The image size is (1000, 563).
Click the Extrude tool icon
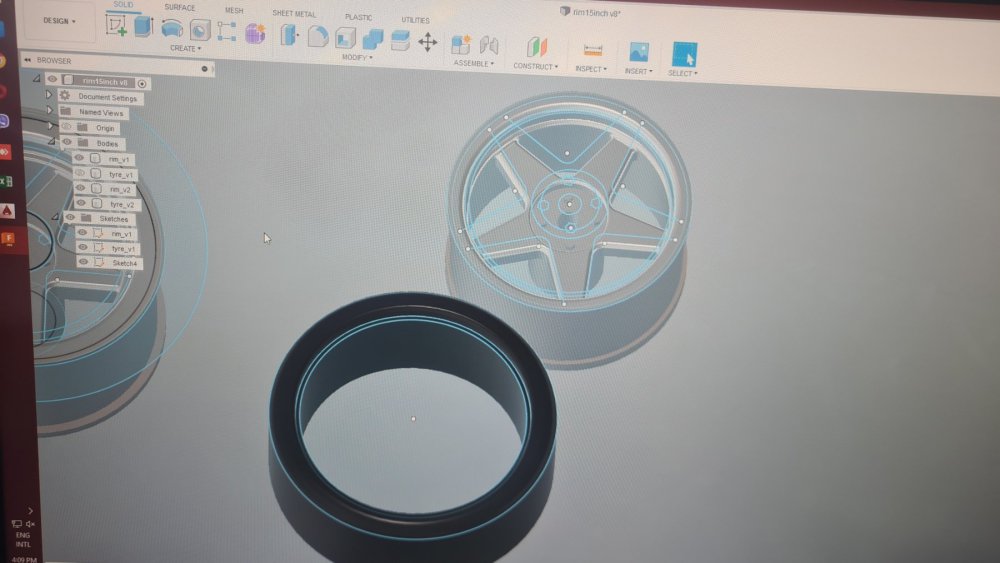(x=143, y=26)
